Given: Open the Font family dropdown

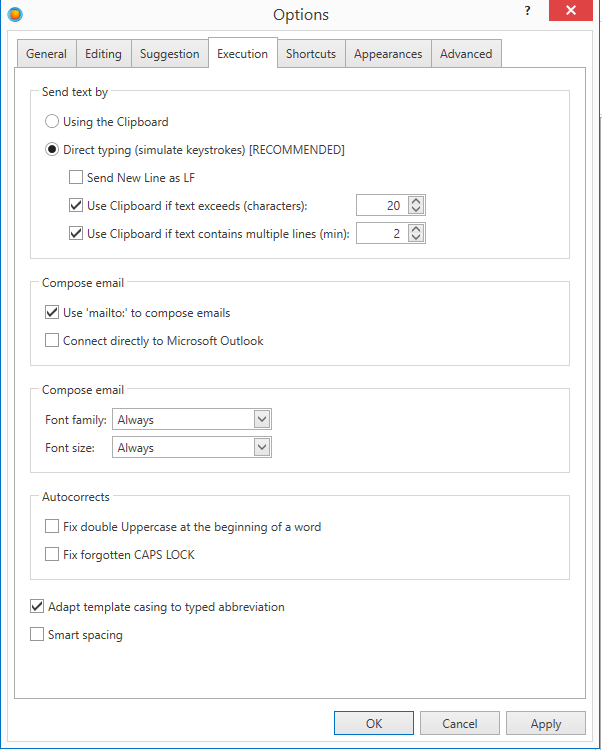Looking at the screenshot, I should (192, 420).
